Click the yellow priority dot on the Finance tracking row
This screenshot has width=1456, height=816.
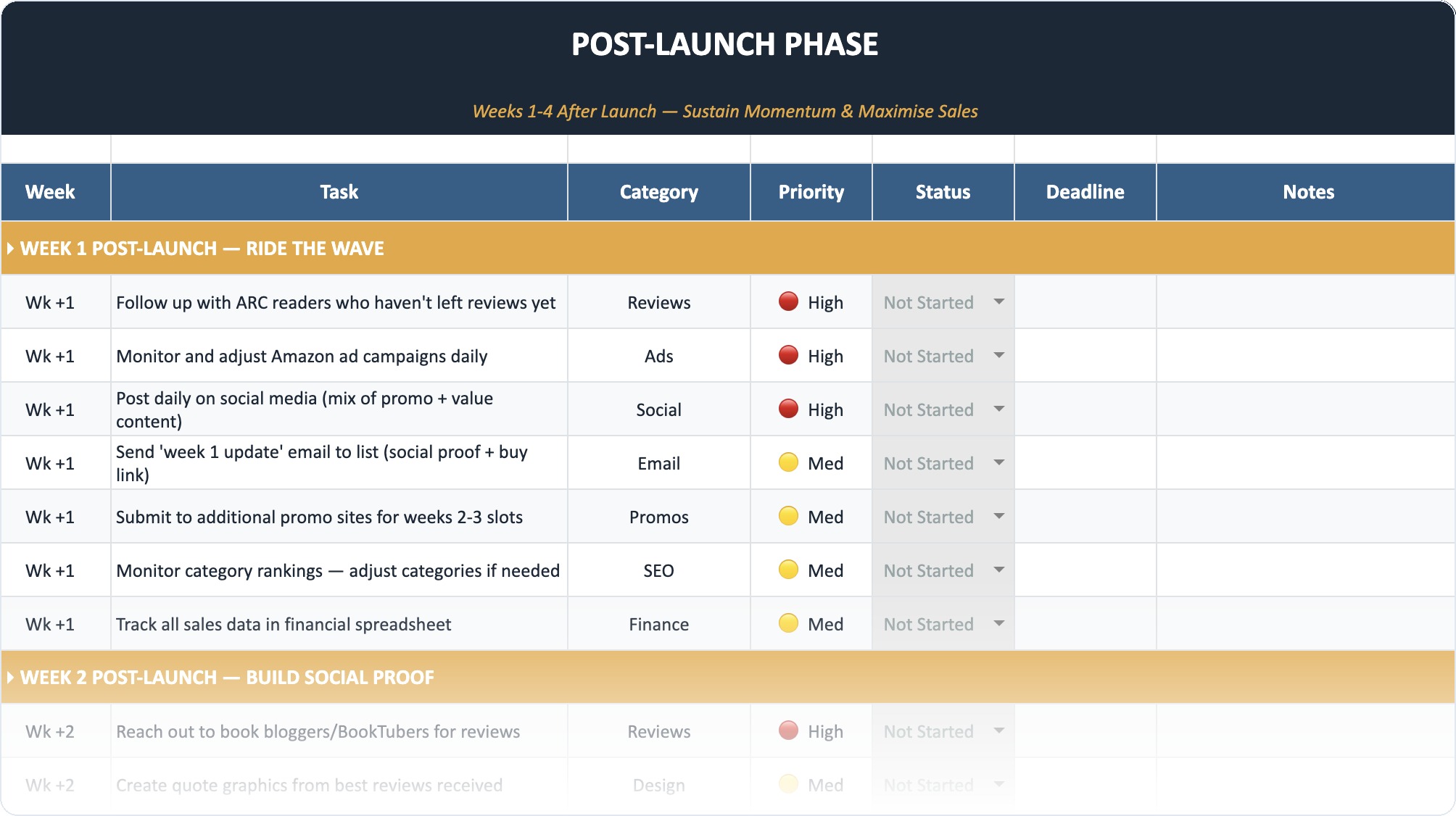[x=790, y=623]
